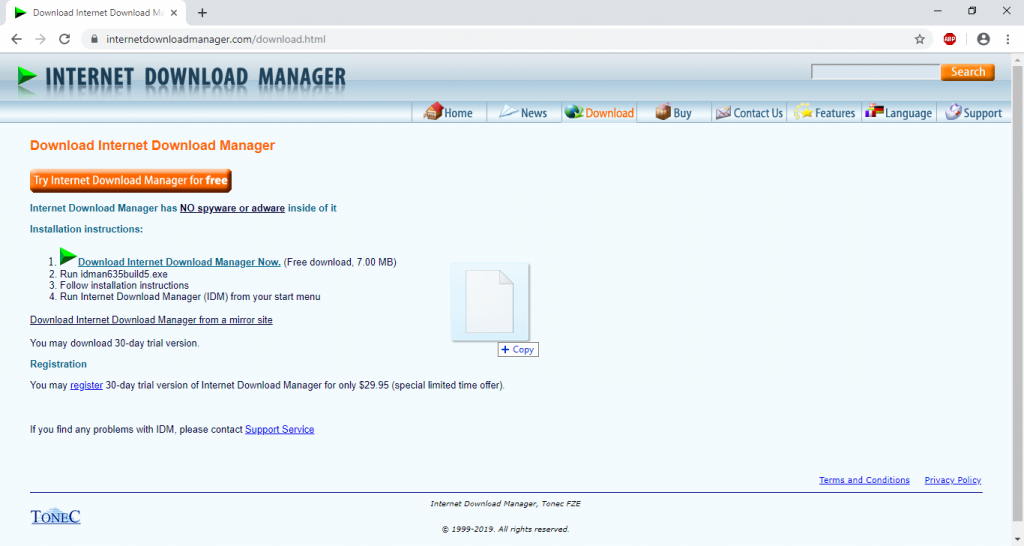Click the site search text field
1024x546 pixels.
[875, 72]
